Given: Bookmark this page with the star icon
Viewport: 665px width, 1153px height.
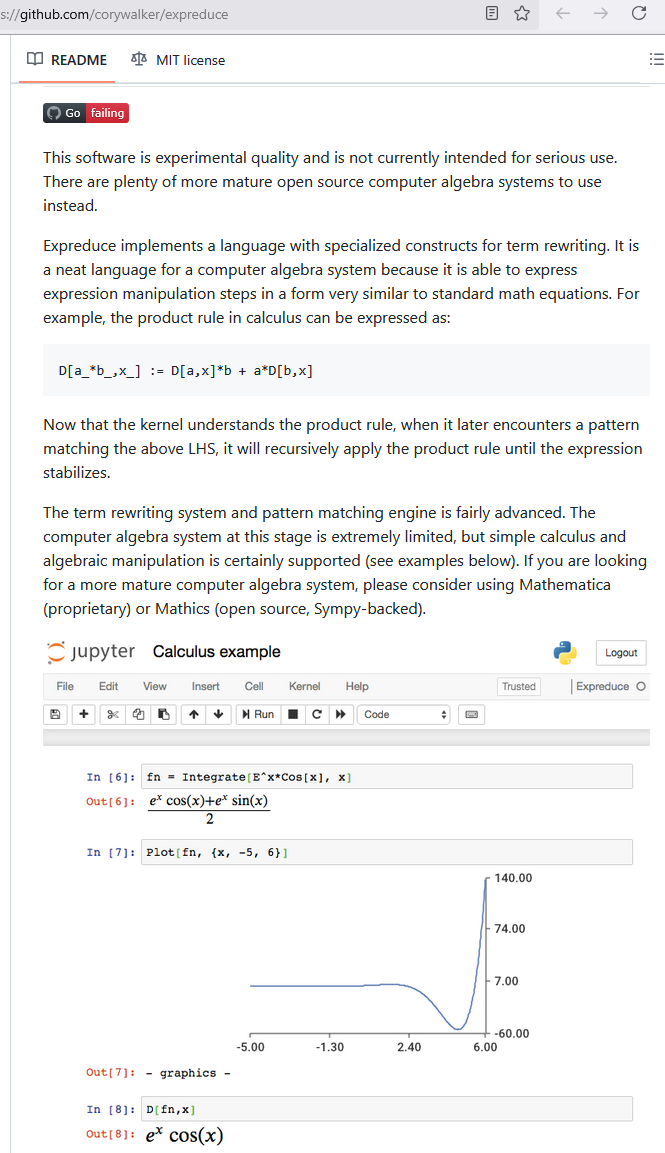Looking at the screenshot, I should click(x=521, y=14).
